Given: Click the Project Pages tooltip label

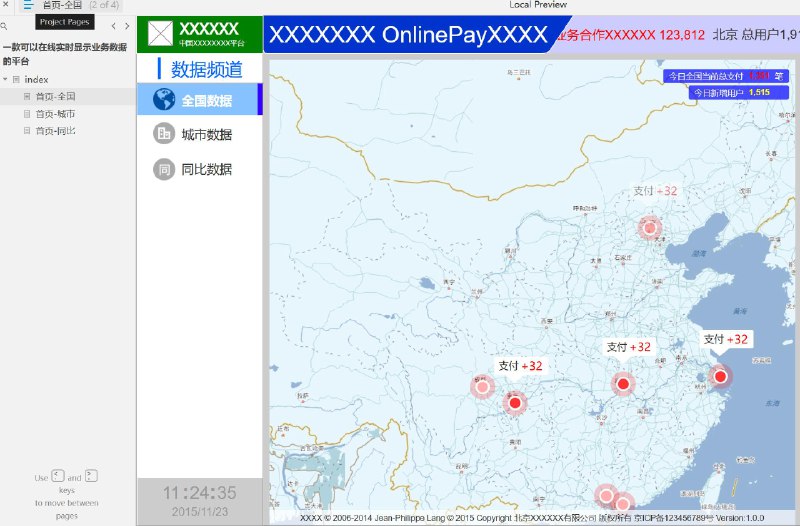Looking at the screenshot, I should 64,22.
